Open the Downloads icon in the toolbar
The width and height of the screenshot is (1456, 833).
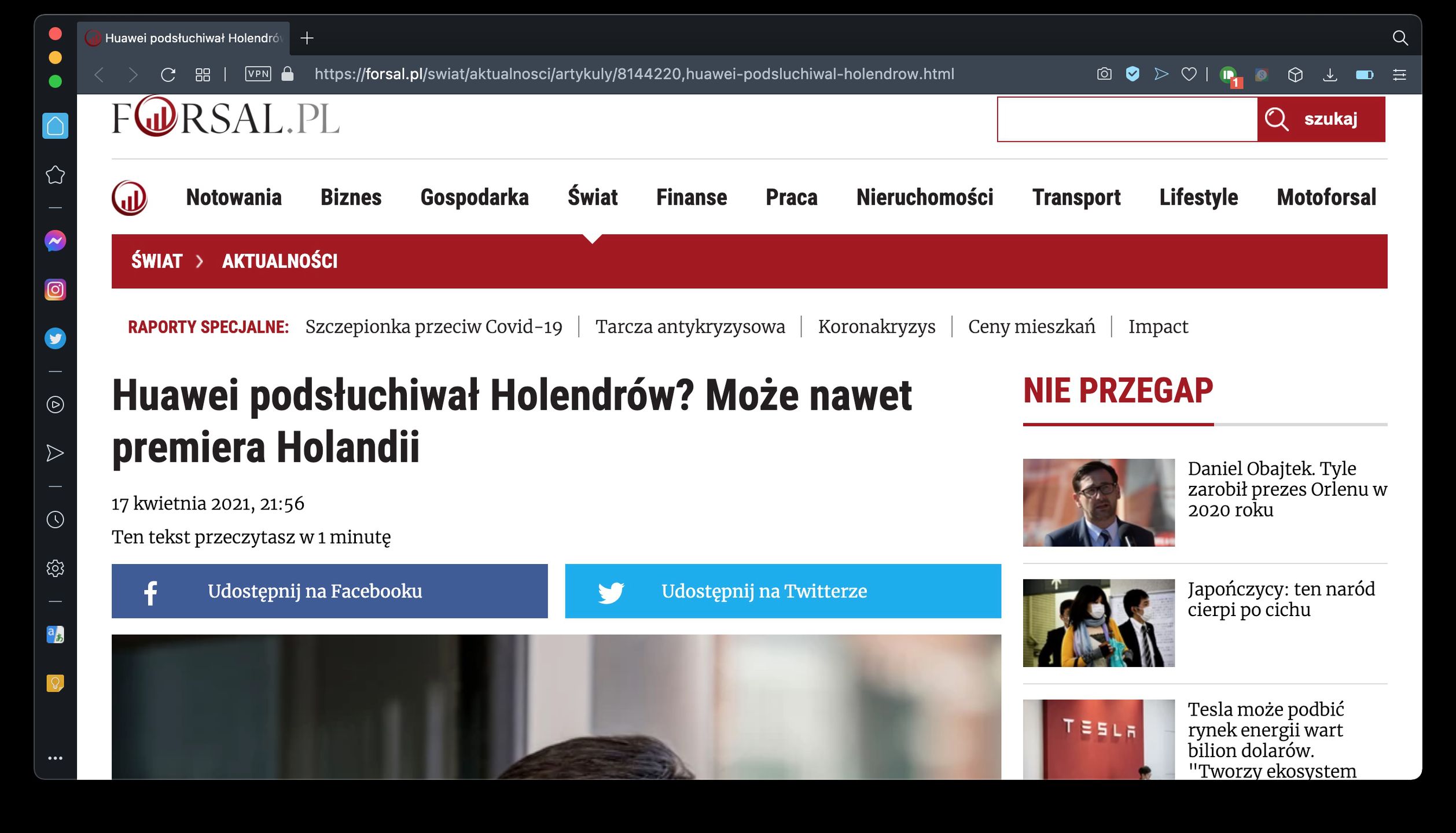[1331, 74]
